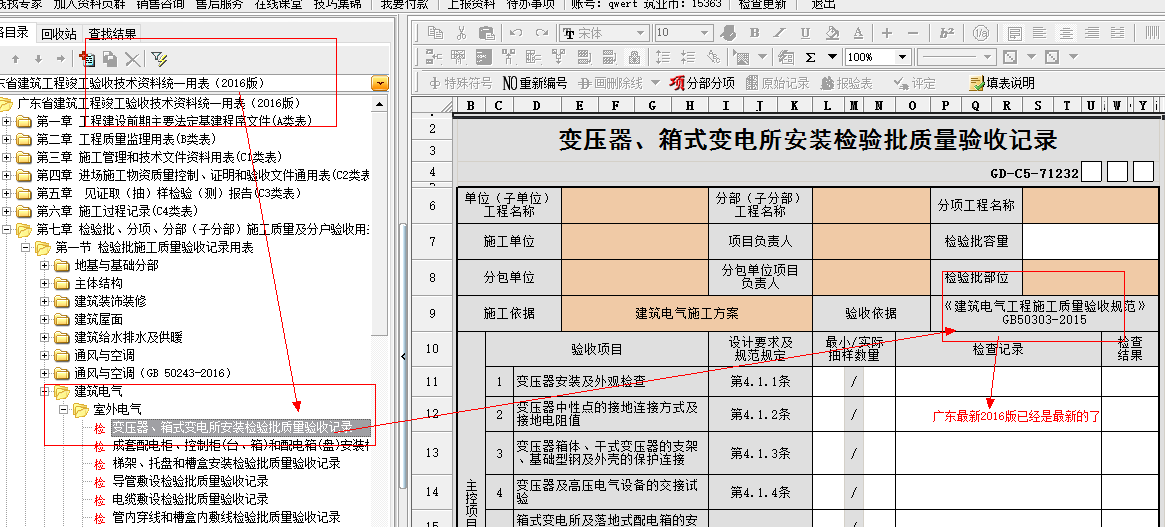Click the 填表说明 button

[1002, 83]
